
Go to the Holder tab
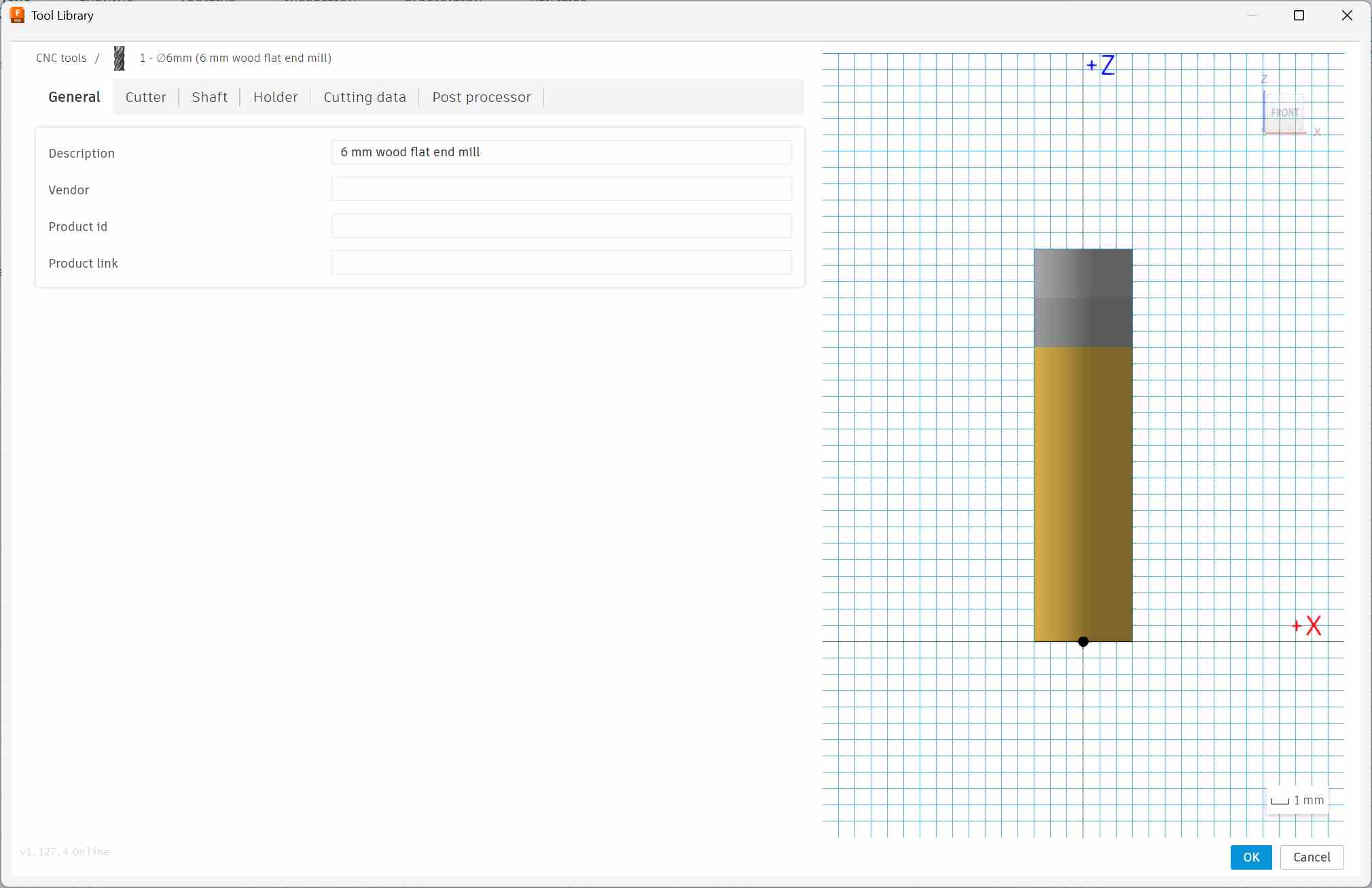point(275,97)
